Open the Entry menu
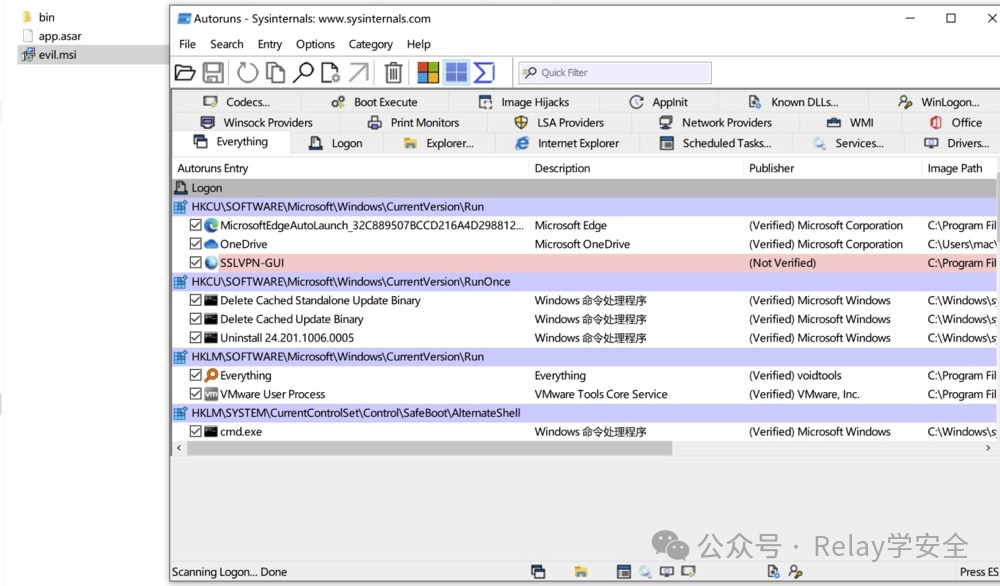 [270, 44]
